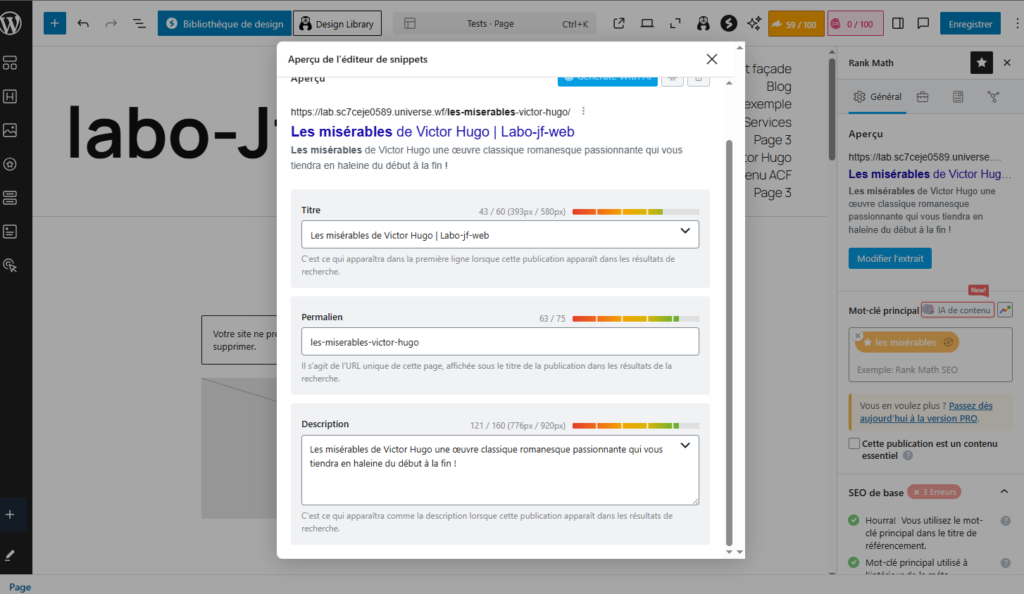The height and width of the screenshot is (594, 1024).
Task: Expand the Description variables dropdown arrow
Action: point(684,446)
